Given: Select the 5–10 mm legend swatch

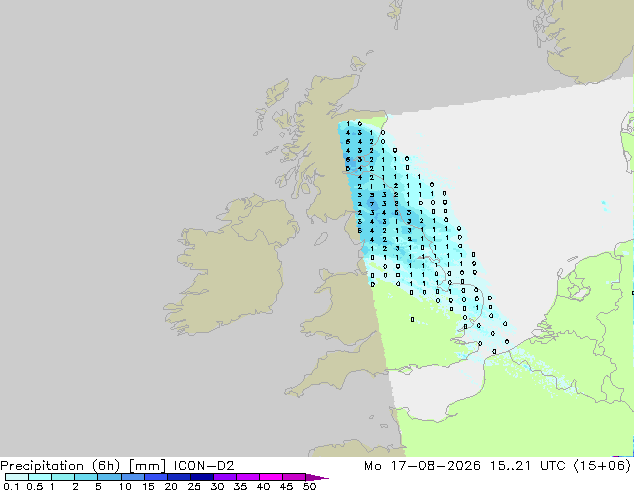Looking at the screenshot, I should click(x=109, y=477).
